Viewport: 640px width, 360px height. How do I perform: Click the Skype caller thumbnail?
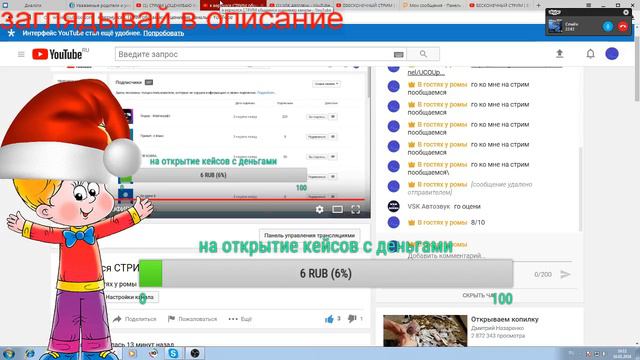pyautogui.click(x=555, y=26)
